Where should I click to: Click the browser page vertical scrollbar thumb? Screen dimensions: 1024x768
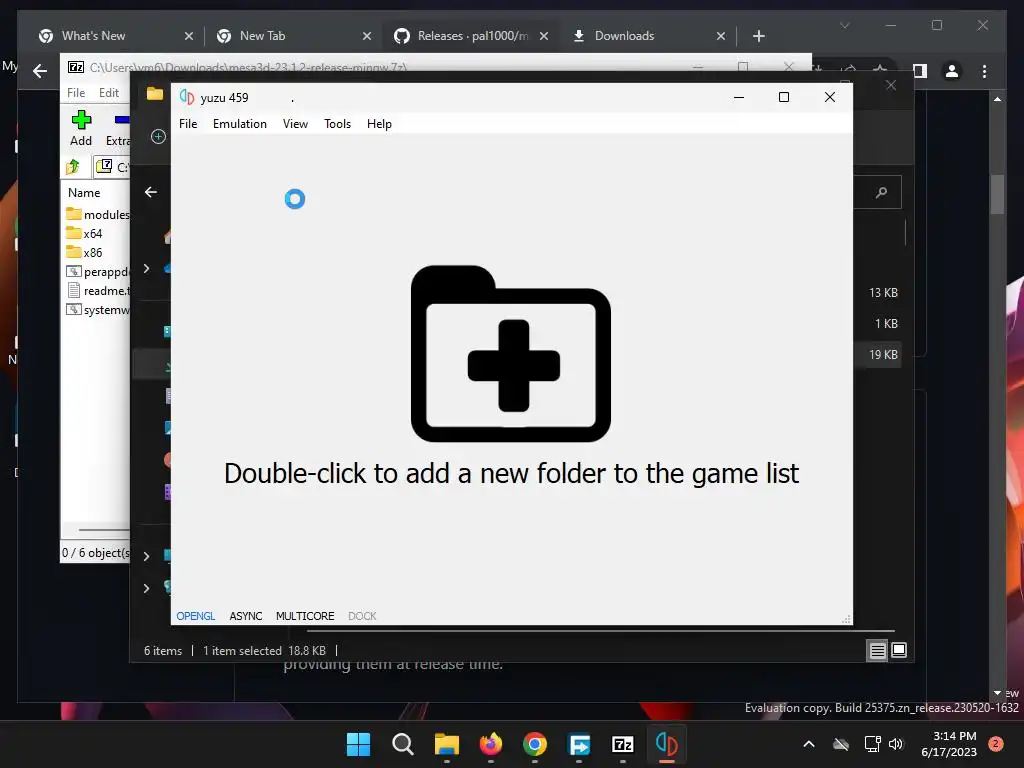[997, 194]
